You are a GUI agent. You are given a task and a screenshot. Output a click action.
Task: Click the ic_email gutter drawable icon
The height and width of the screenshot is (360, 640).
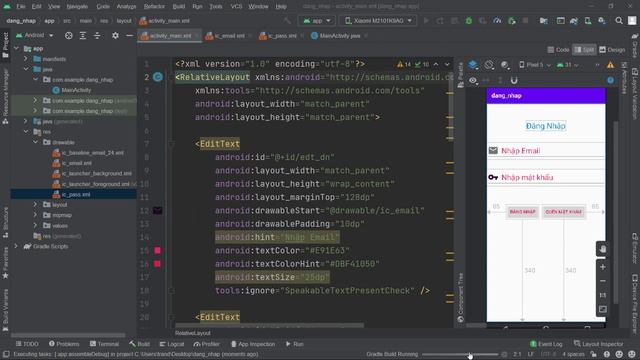pyautogui.click(x=158, y=211)
